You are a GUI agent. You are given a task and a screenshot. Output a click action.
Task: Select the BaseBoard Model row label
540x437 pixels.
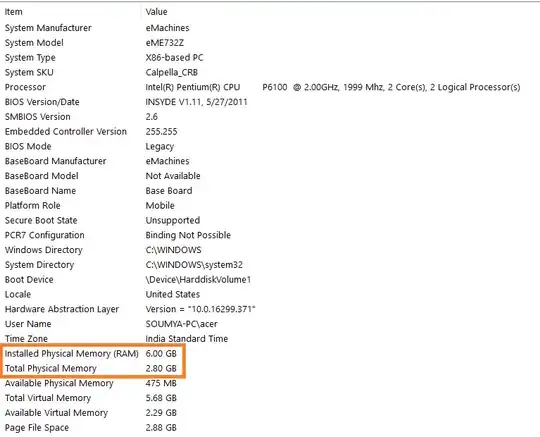(x=42, y=176)
